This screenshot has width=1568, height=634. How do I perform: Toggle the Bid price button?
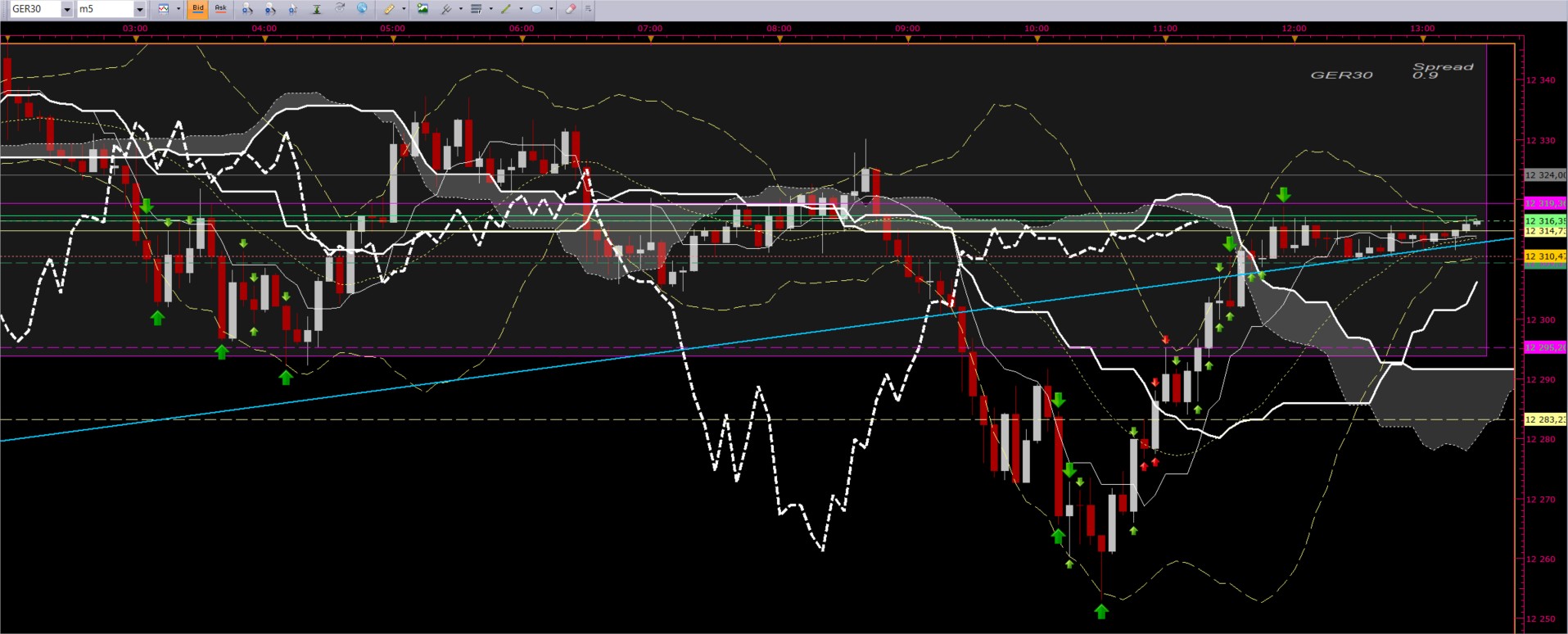(x=197, y=9)
